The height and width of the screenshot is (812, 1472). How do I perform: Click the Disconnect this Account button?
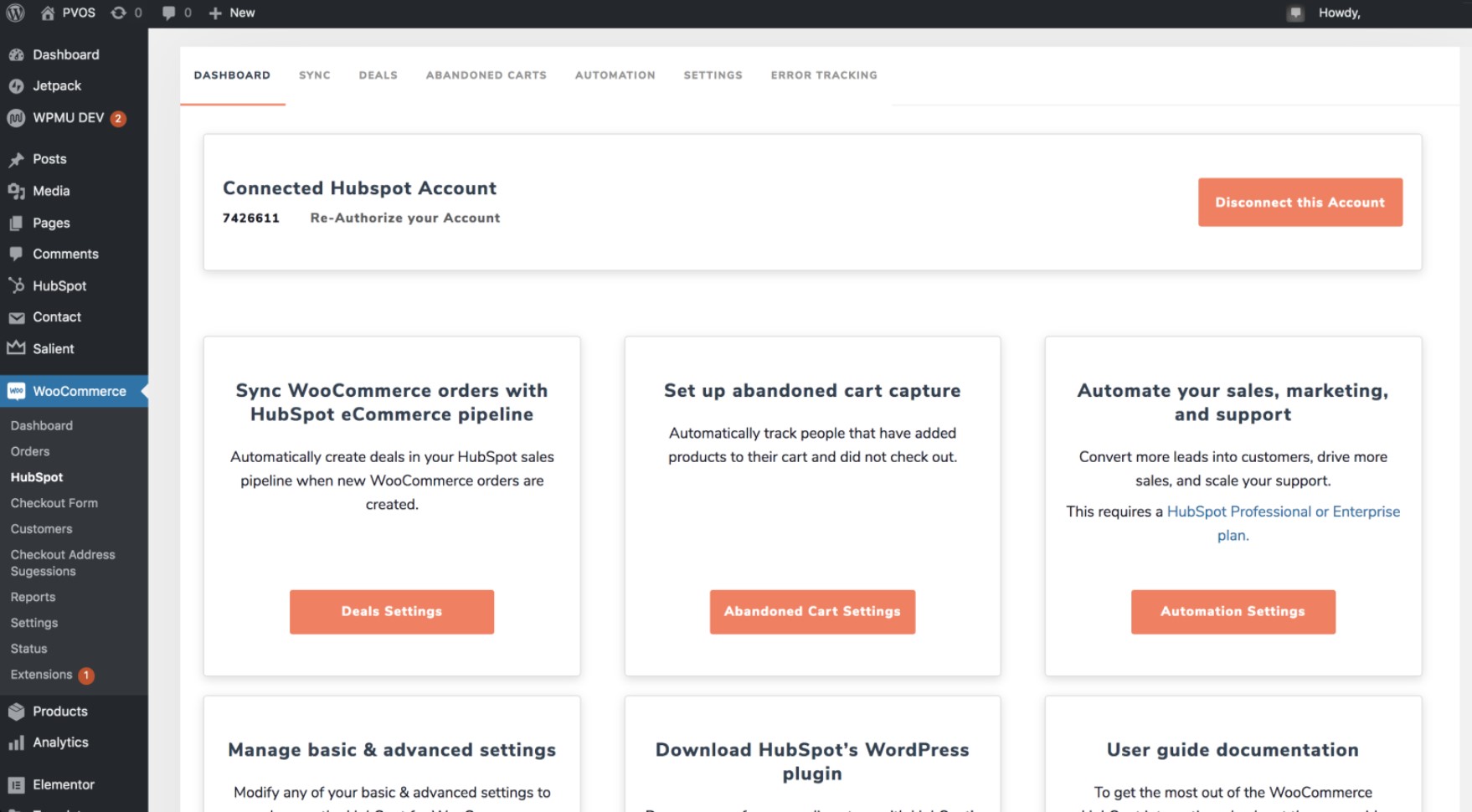[x=1300, y=202]
